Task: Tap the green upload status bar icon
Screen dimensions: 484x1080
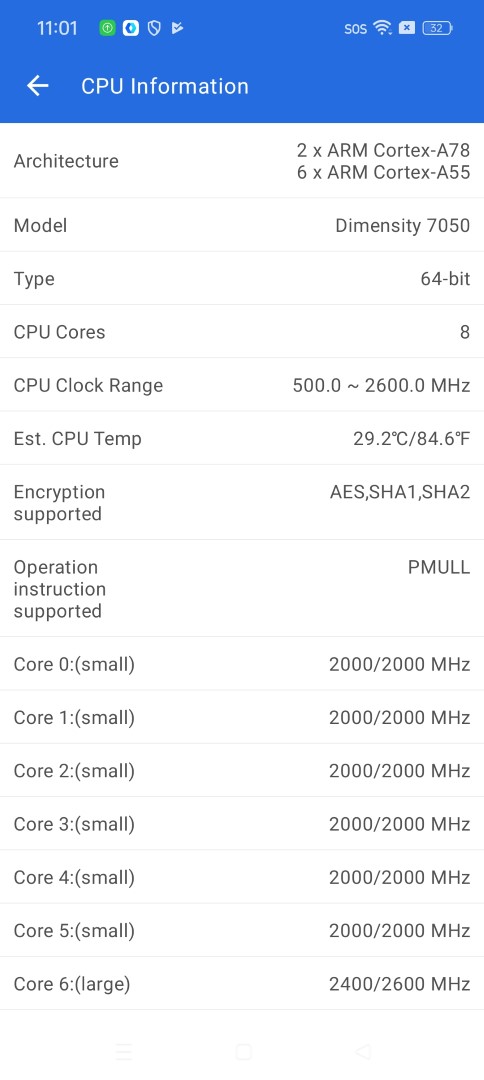Action: point(107,28)
